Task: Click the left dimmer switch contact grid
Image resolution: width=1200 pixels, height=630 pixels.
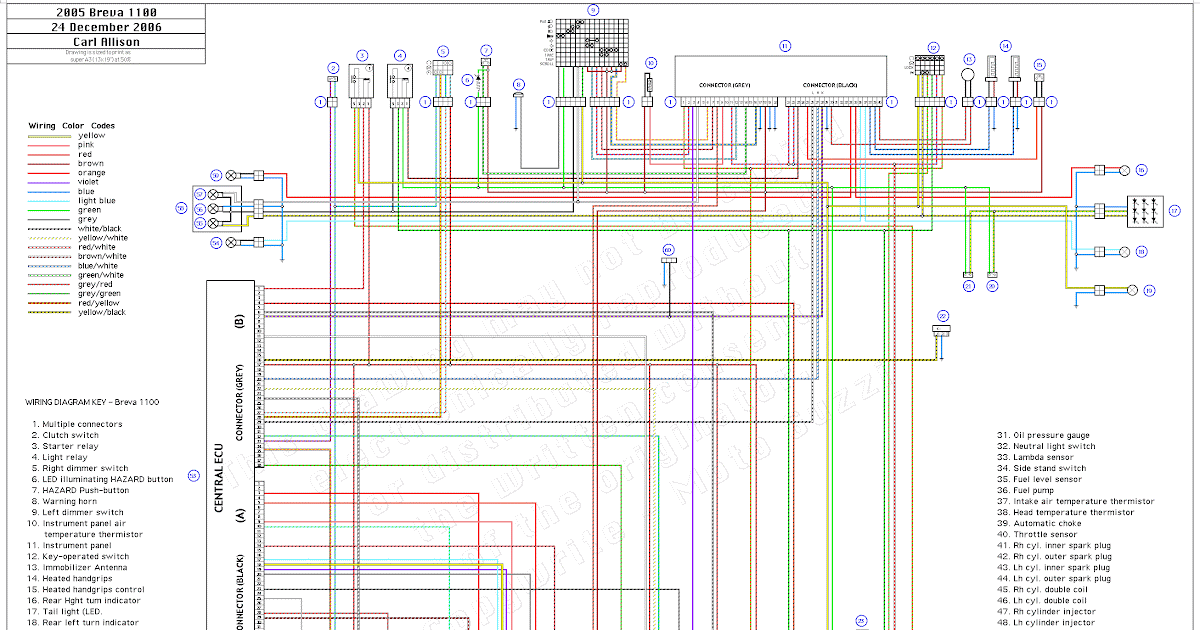Action: pos(593,44)
